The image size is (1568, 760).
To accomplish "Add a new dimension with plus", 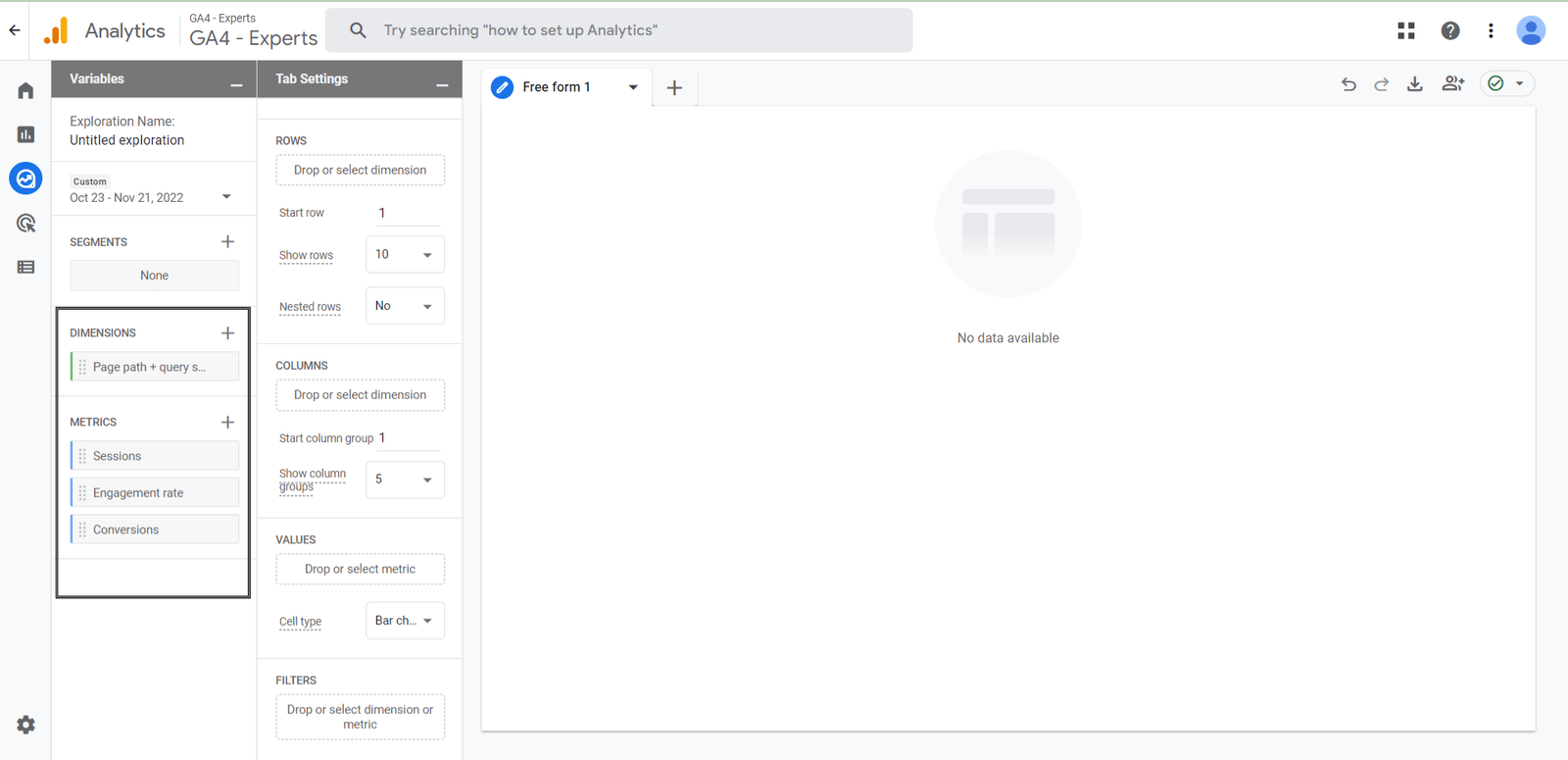I will (x=227, y=332).
